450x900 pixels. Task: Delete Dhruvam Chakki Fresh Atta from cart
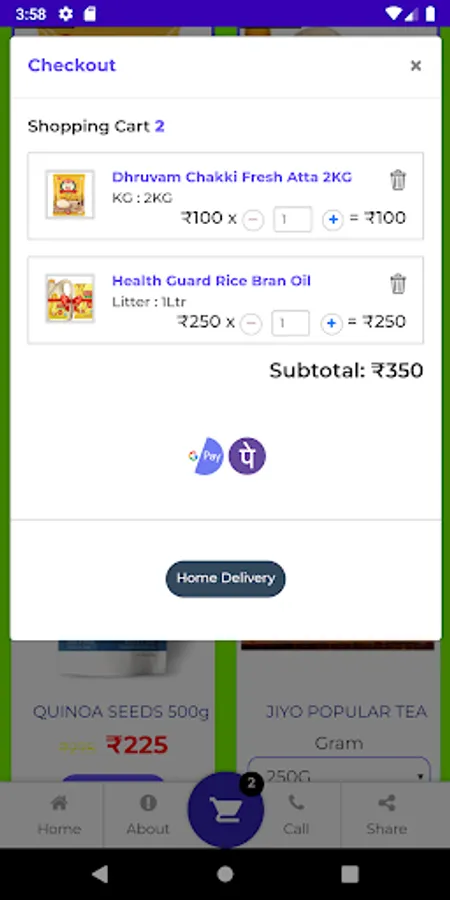(x=398, y=180)
